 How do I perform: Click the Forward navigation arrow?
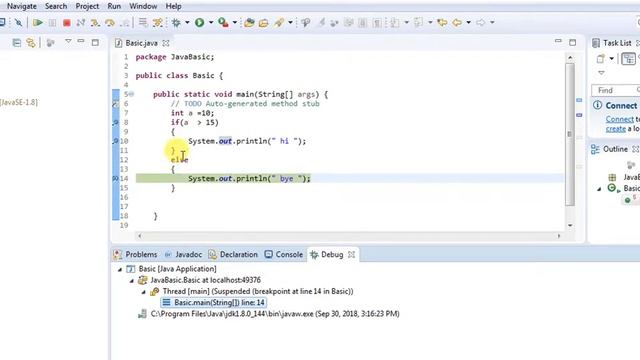pos(480,22)
